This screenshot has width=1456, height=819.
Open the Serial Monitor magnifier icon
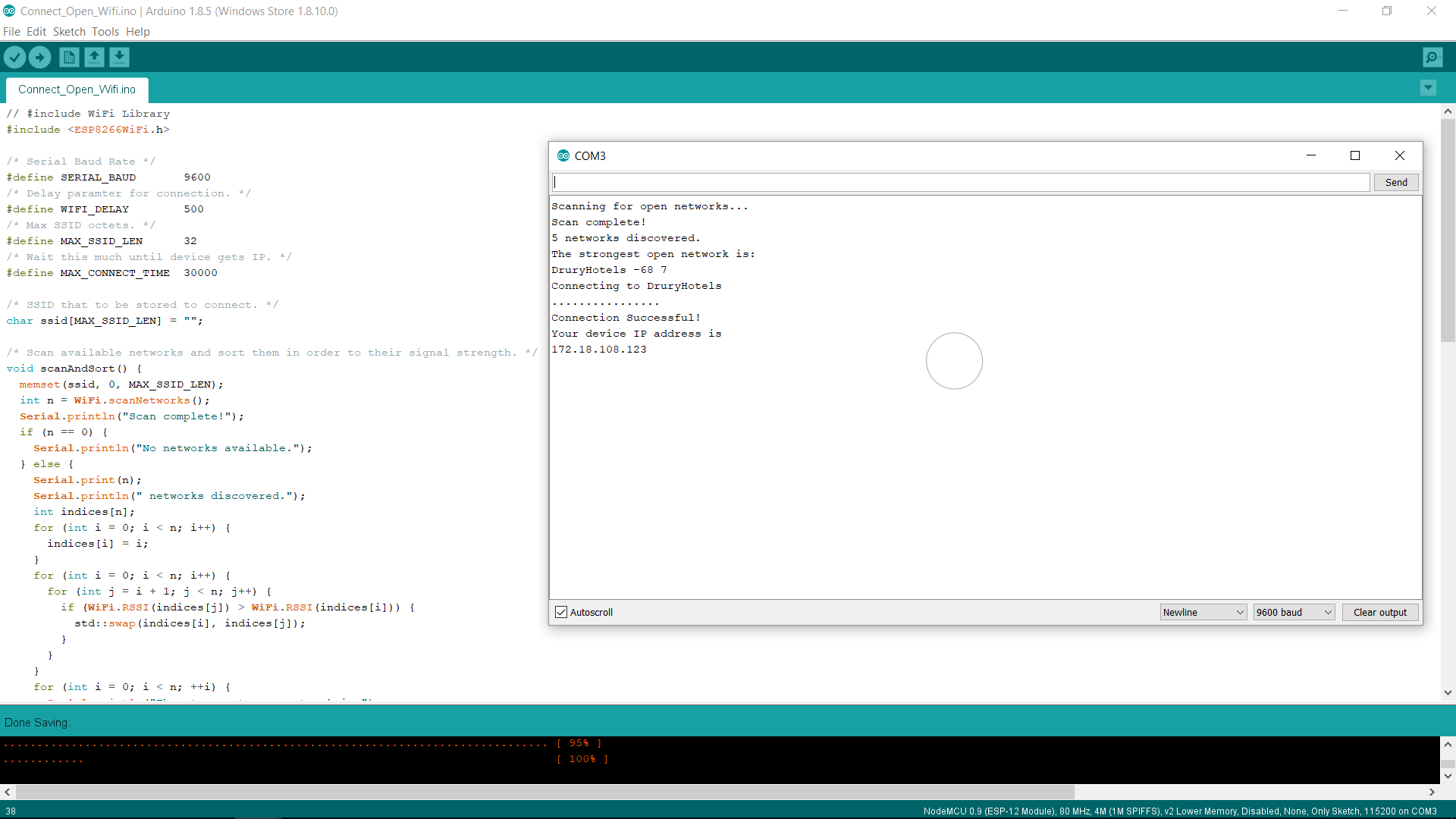pos(1432,57)
